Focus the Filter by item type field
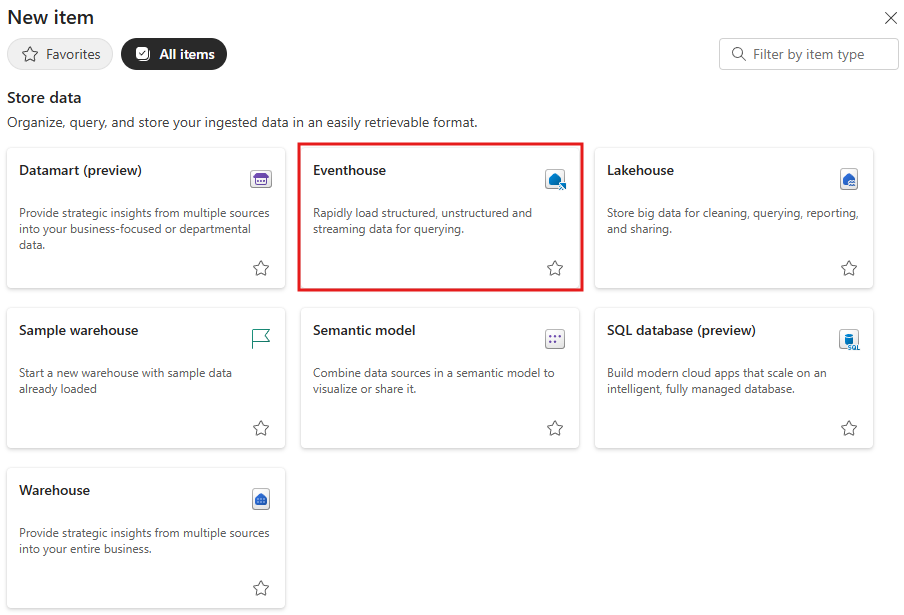The image size is (904, 615). coord(808,54)
